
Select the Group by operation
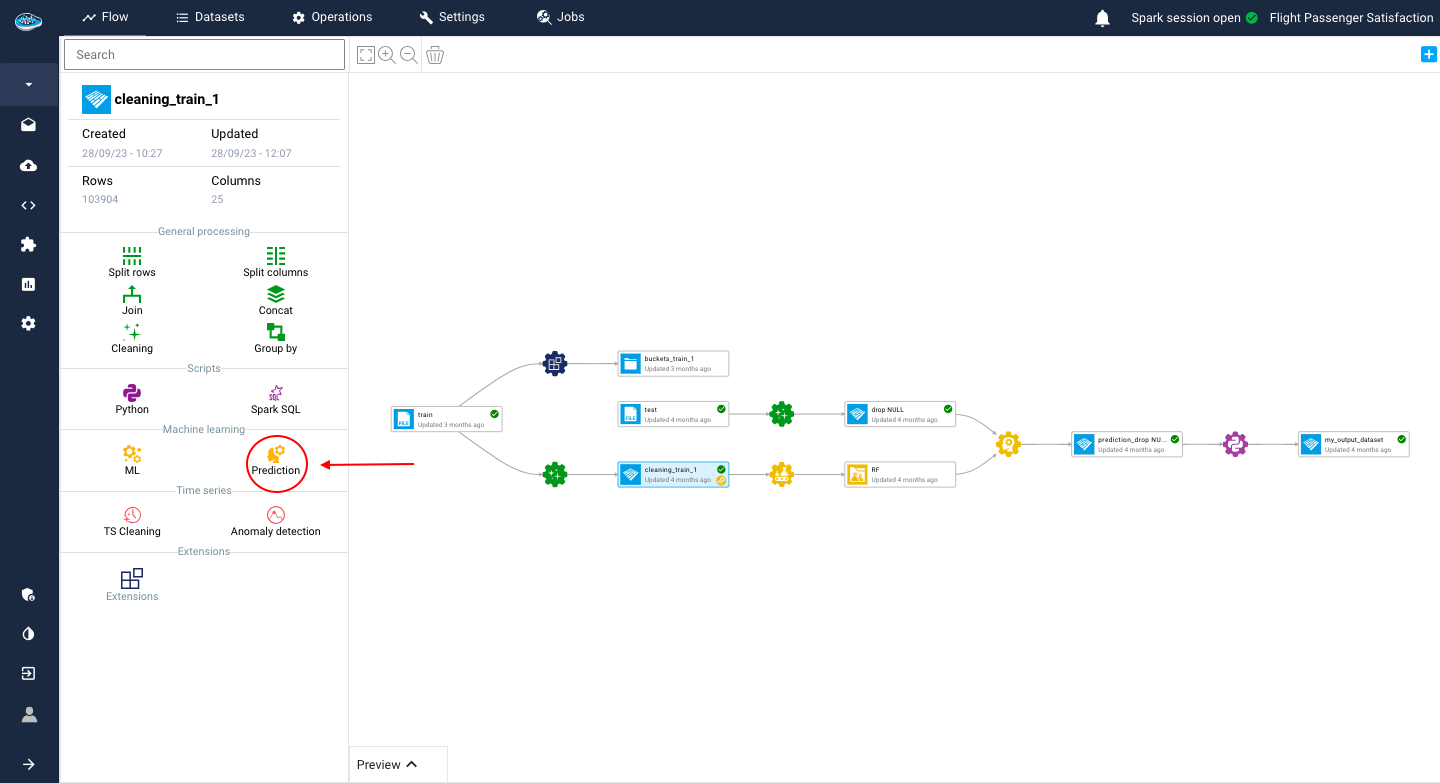[x=276, y=334]
